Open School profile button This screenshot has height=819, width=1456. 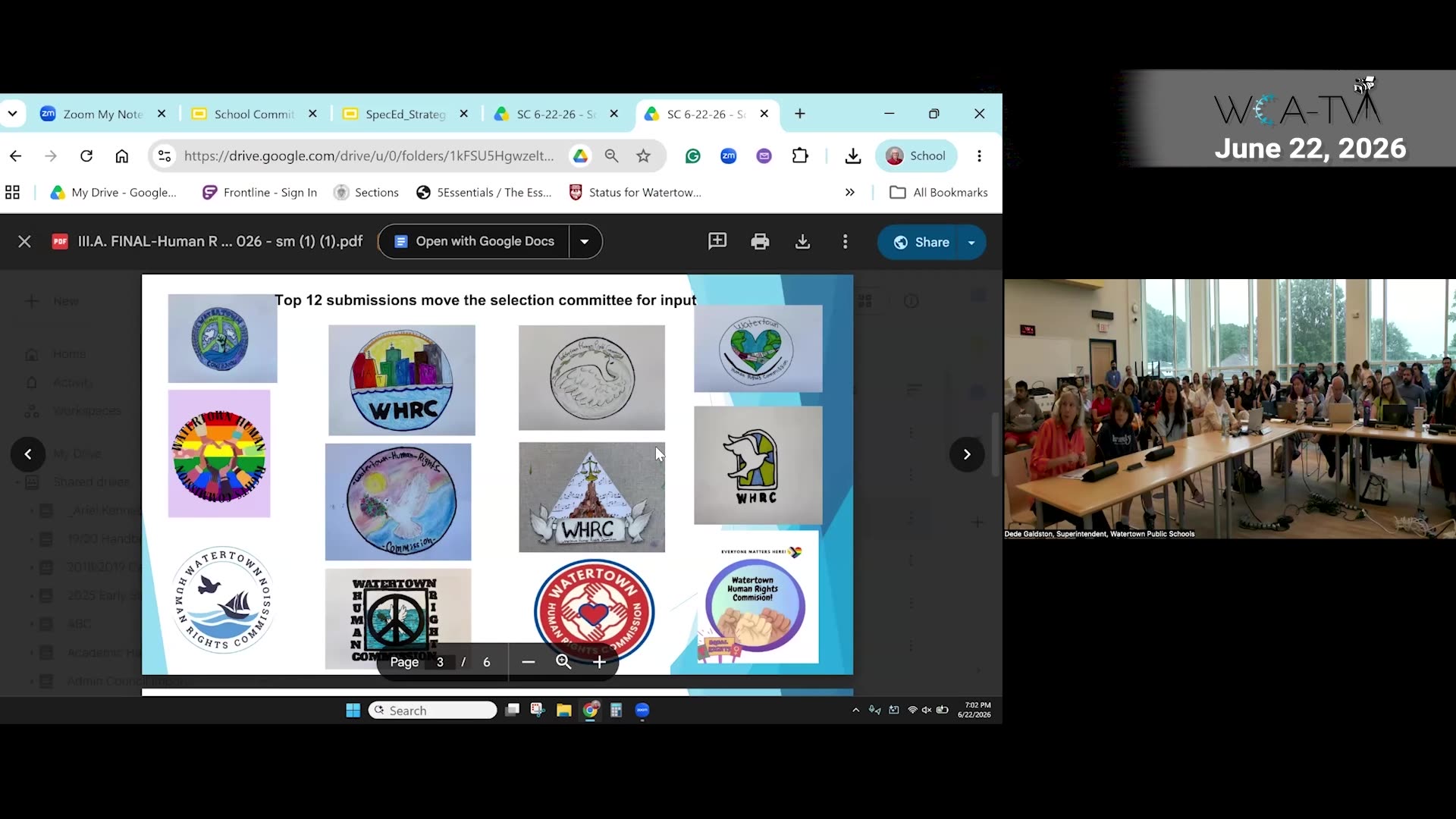point(916,155)
